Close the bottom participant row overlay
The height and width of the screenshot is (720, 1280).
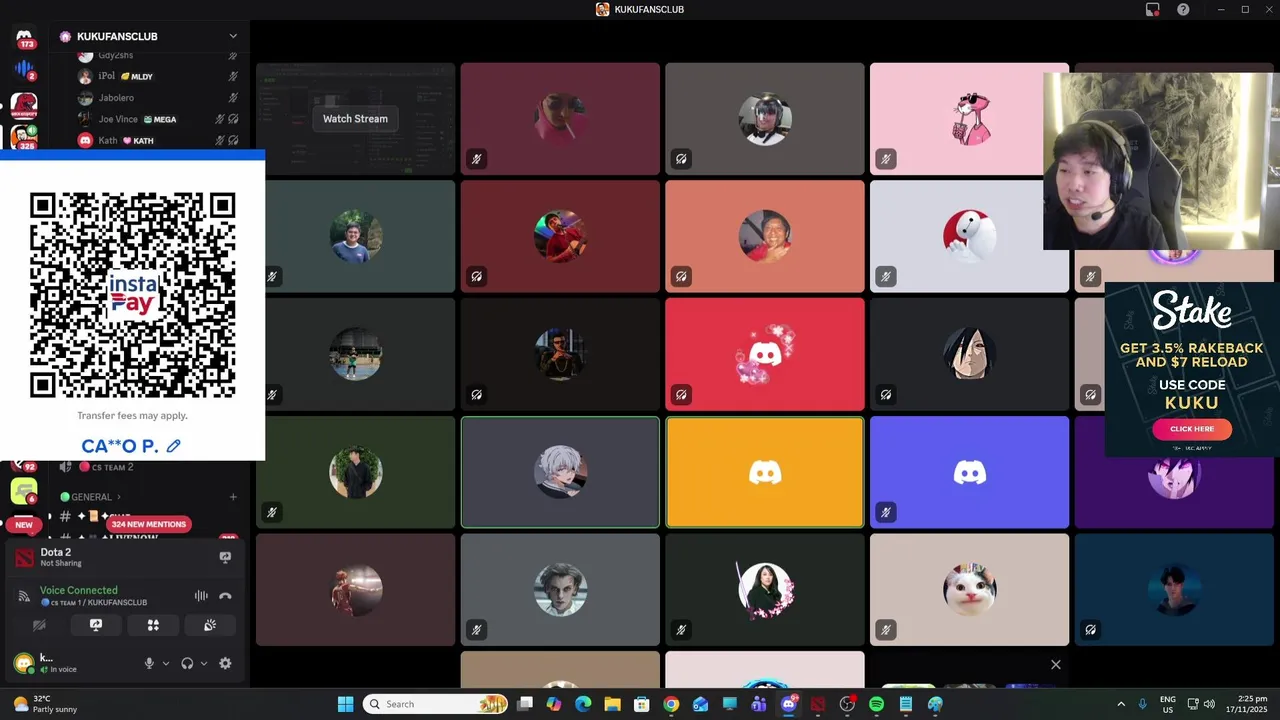[1055, 664]
